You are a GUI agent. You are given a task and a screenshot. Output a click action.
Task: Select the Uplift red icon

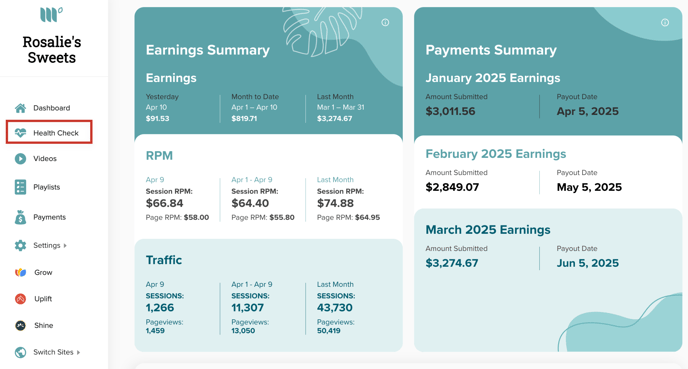(20, 299)
